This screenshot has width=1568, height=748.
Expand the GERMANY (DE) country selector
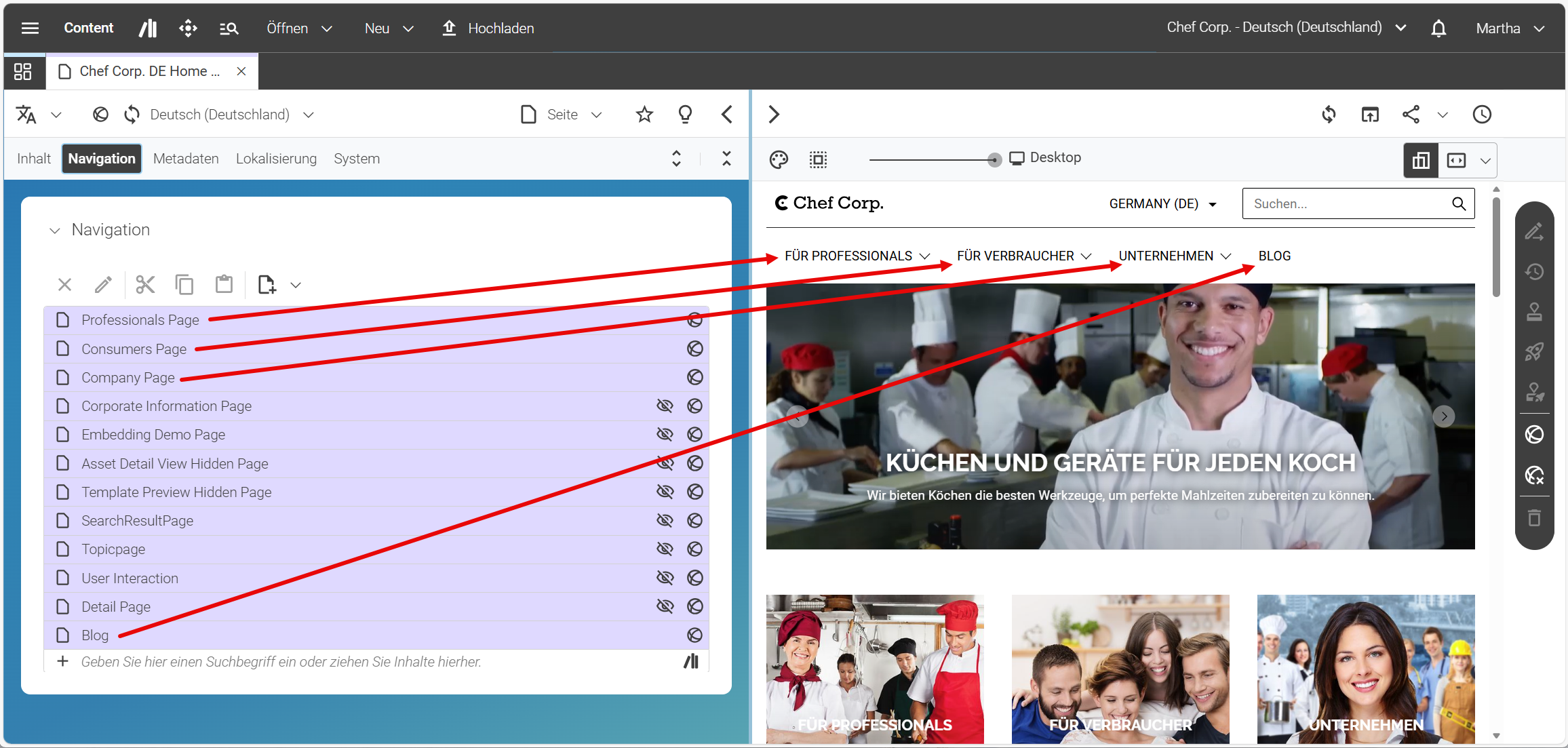1162,204
